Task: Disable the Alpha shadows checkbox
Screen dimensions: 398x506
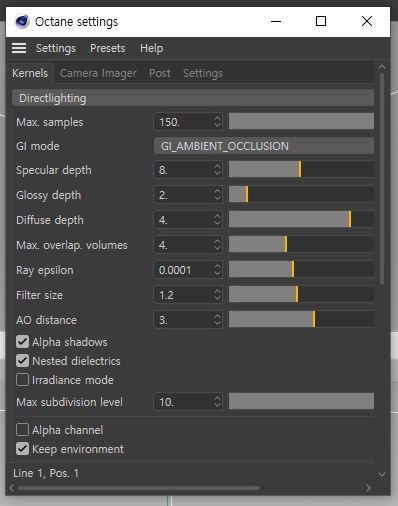Action: (22, 342)
